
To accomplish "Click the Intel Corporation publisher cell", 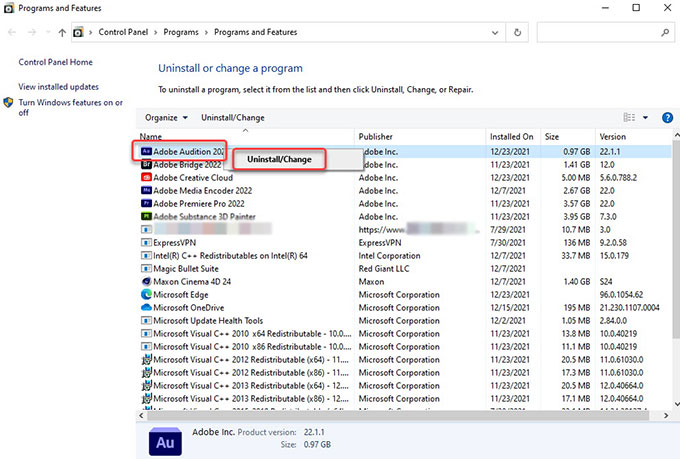I will click(x=389, y=256).
